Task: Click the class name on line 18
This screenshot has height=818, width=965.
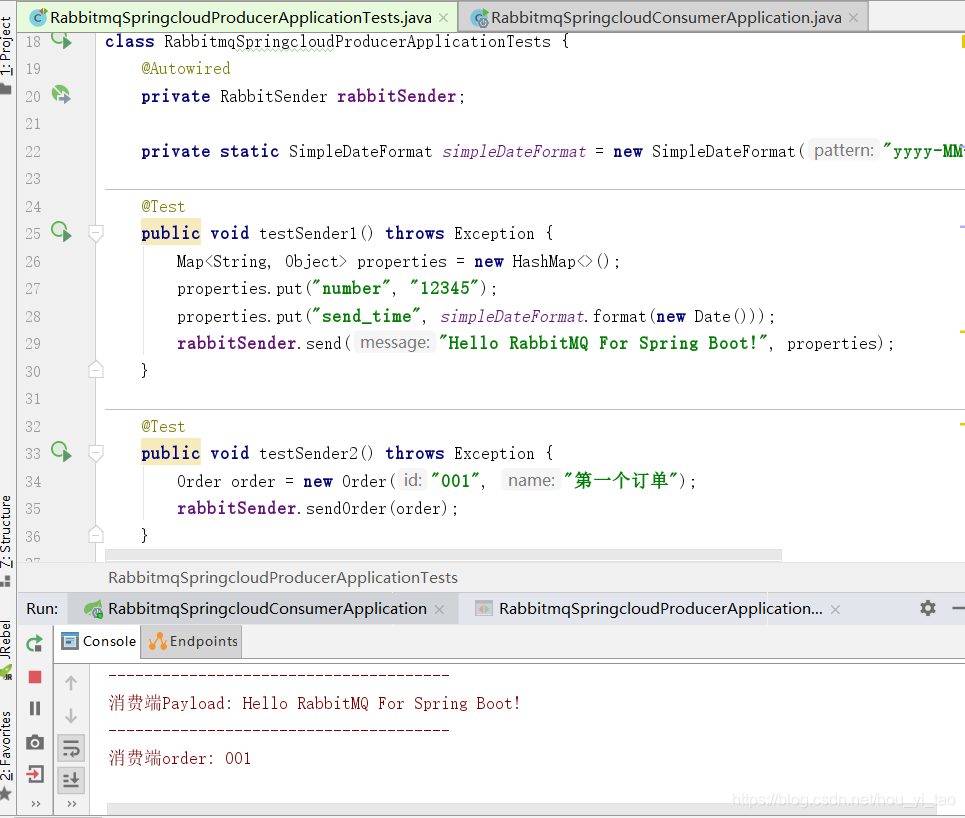Action: point(357,42)
